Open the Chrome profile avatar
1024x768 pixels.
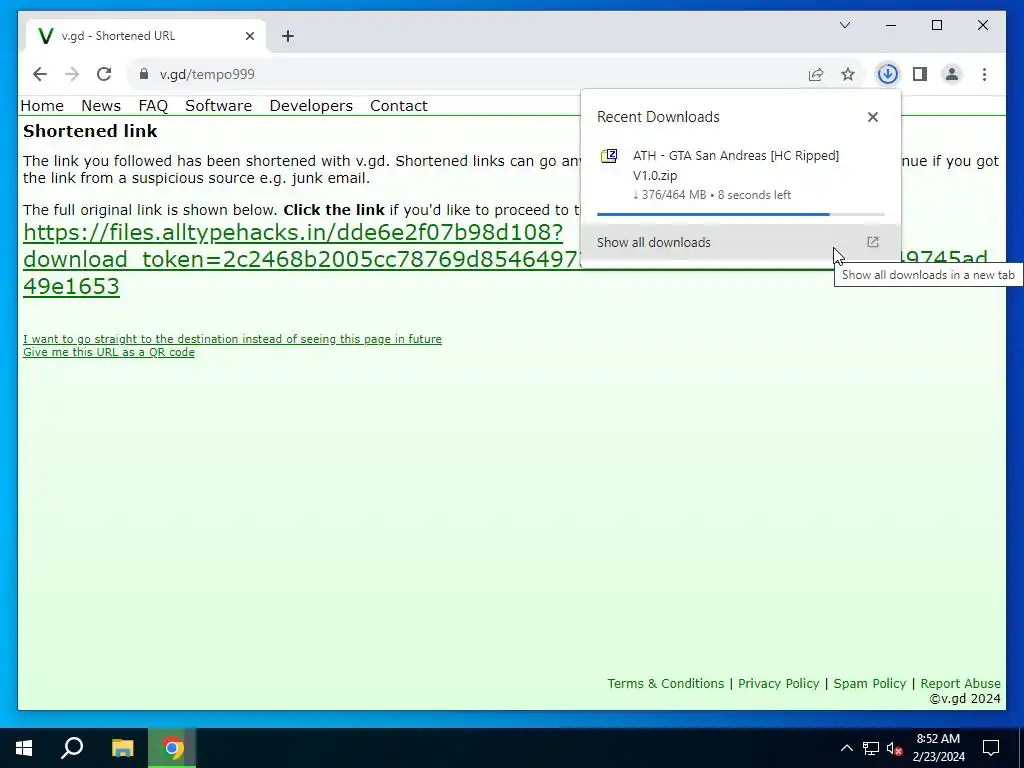click(x=952, y=74)
